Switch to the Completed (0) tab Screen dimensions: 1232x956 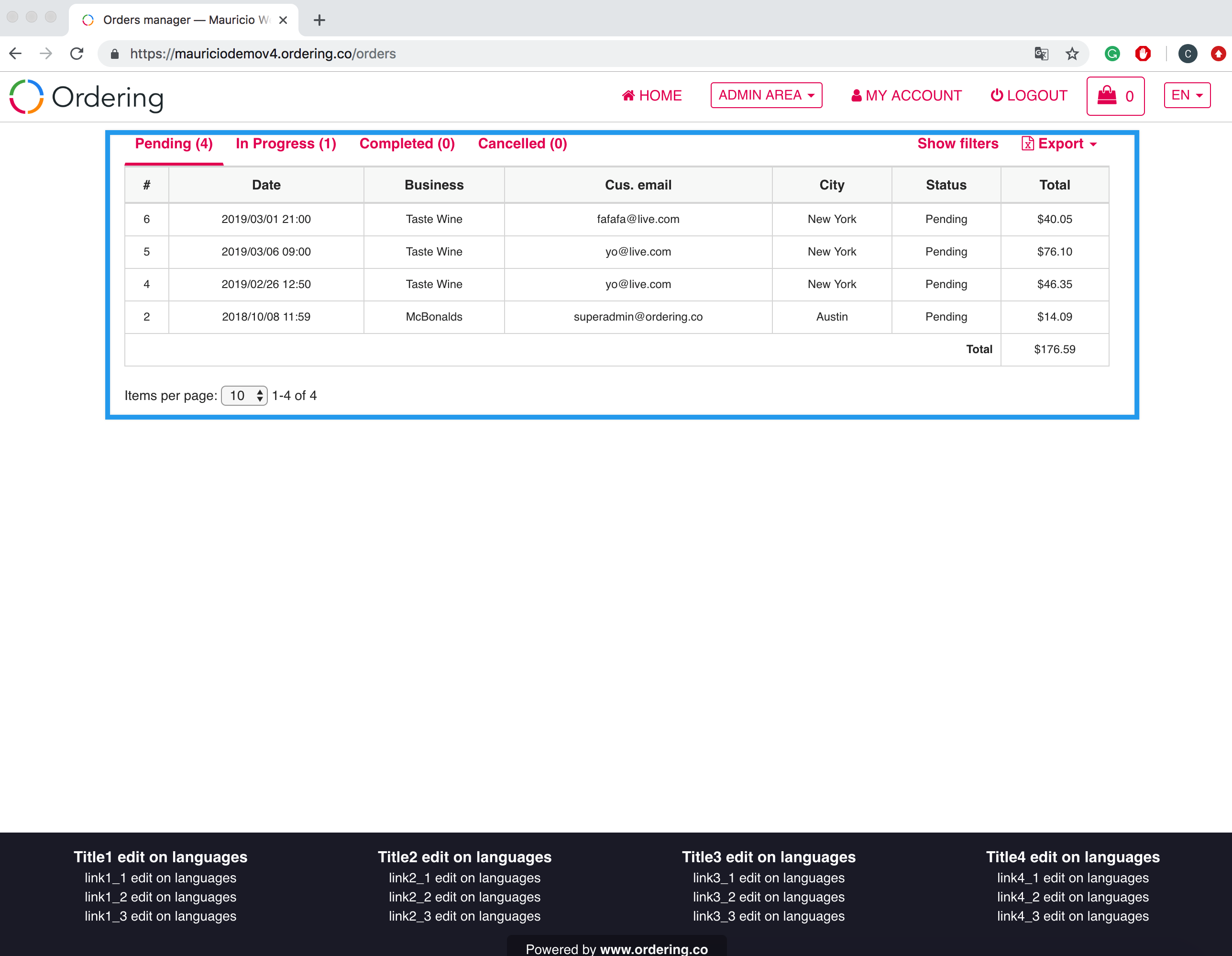coord(407,144)
